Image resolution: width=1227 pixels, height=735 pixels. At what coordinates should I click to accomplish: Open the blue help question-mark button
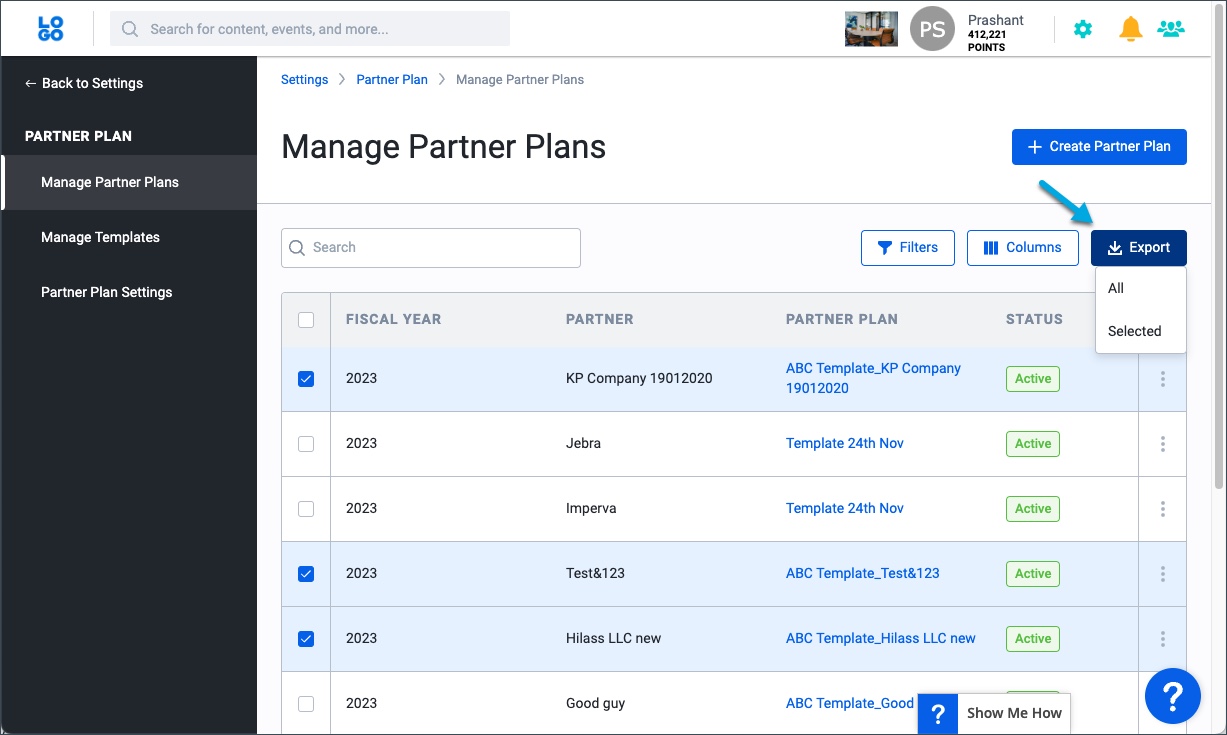click(x=1172, y=696)
